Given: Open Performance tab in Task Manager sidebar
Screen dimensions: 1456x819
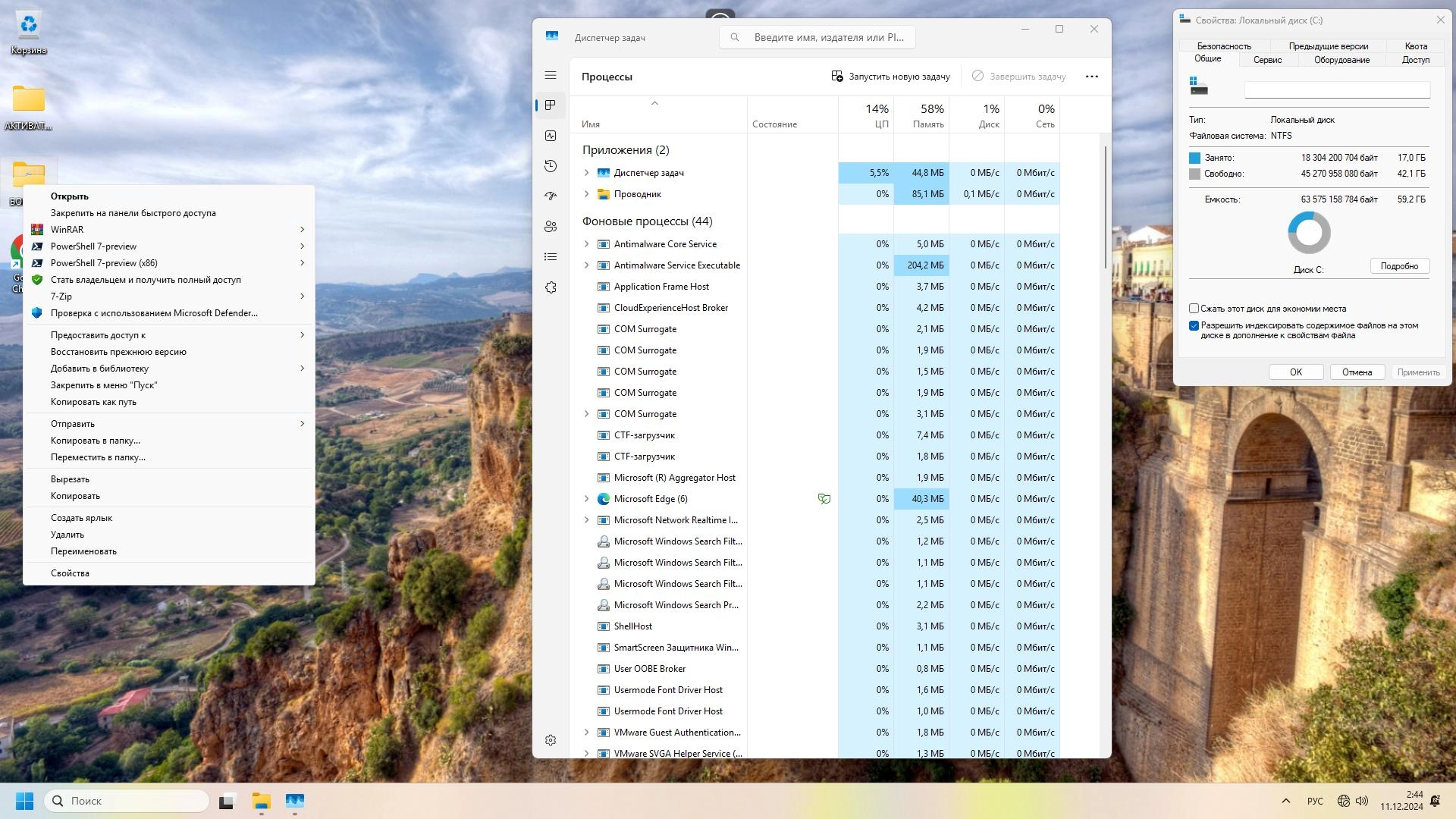Looking at the screenshot, I should point(551,136).
